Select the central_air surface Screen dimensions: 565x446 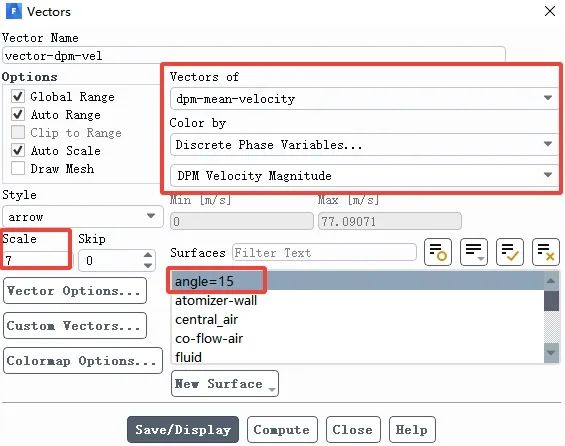[357, 319]
